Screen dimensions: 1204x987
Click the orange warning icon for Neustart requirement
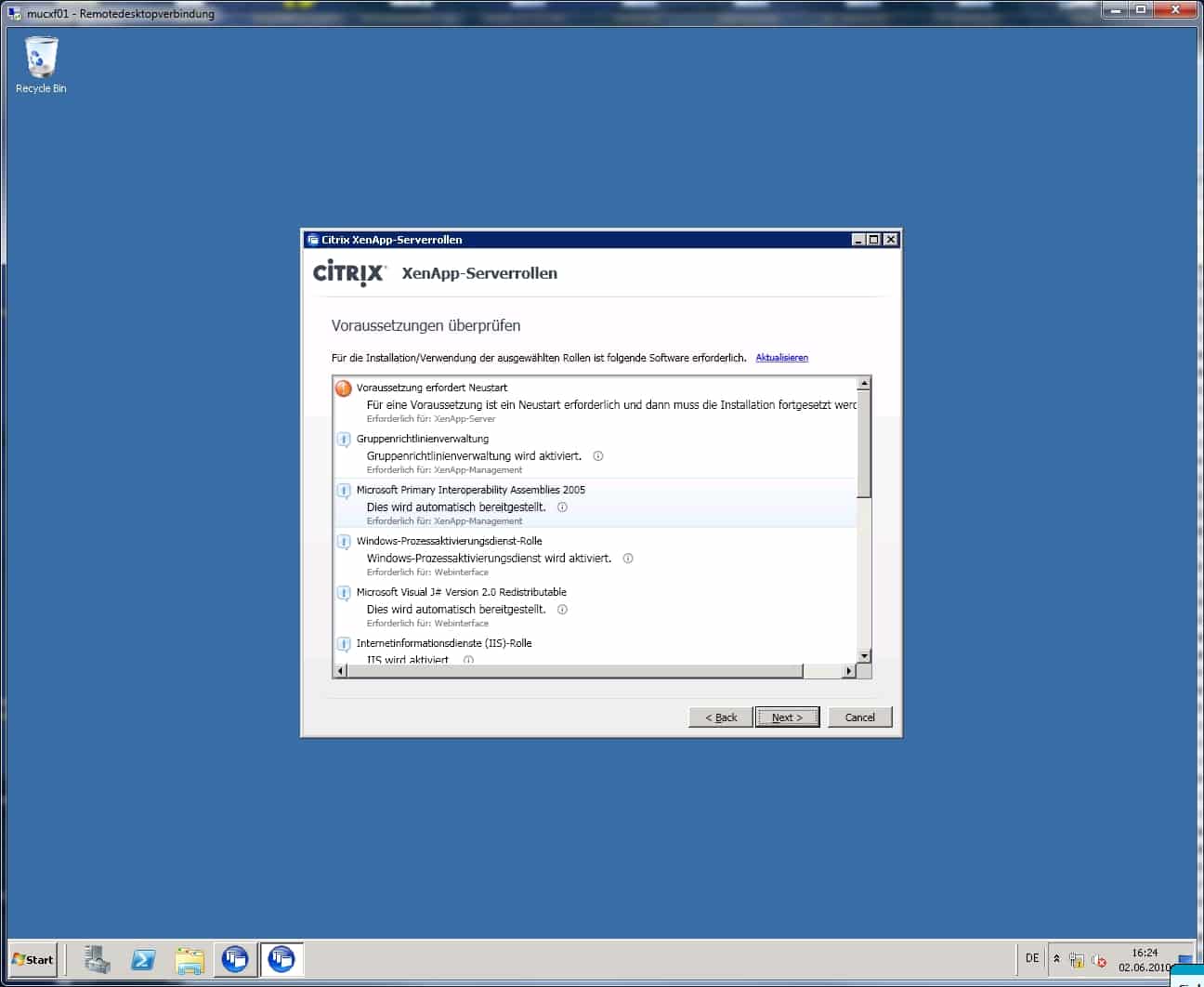click(x=344, y=388)
